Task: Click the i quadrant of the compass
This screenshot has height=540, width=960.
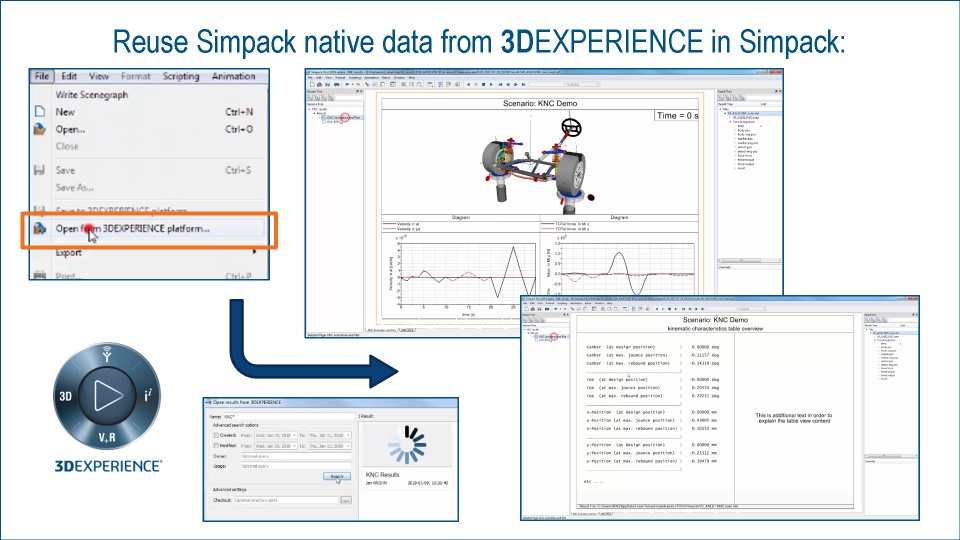Action: click(x=148, y=396)
